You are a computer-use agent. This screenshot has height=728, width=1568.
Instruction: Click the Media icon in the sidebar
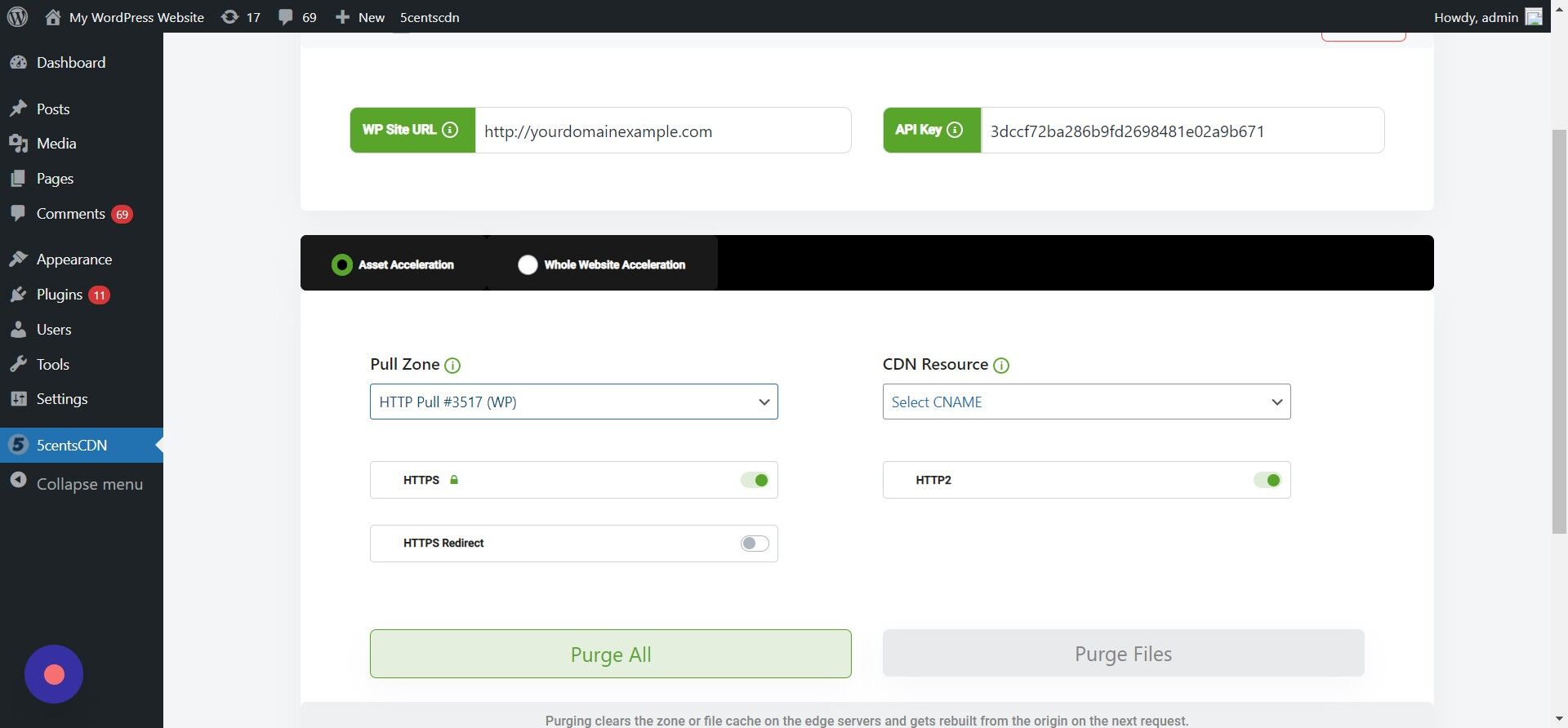pos(19,144)
